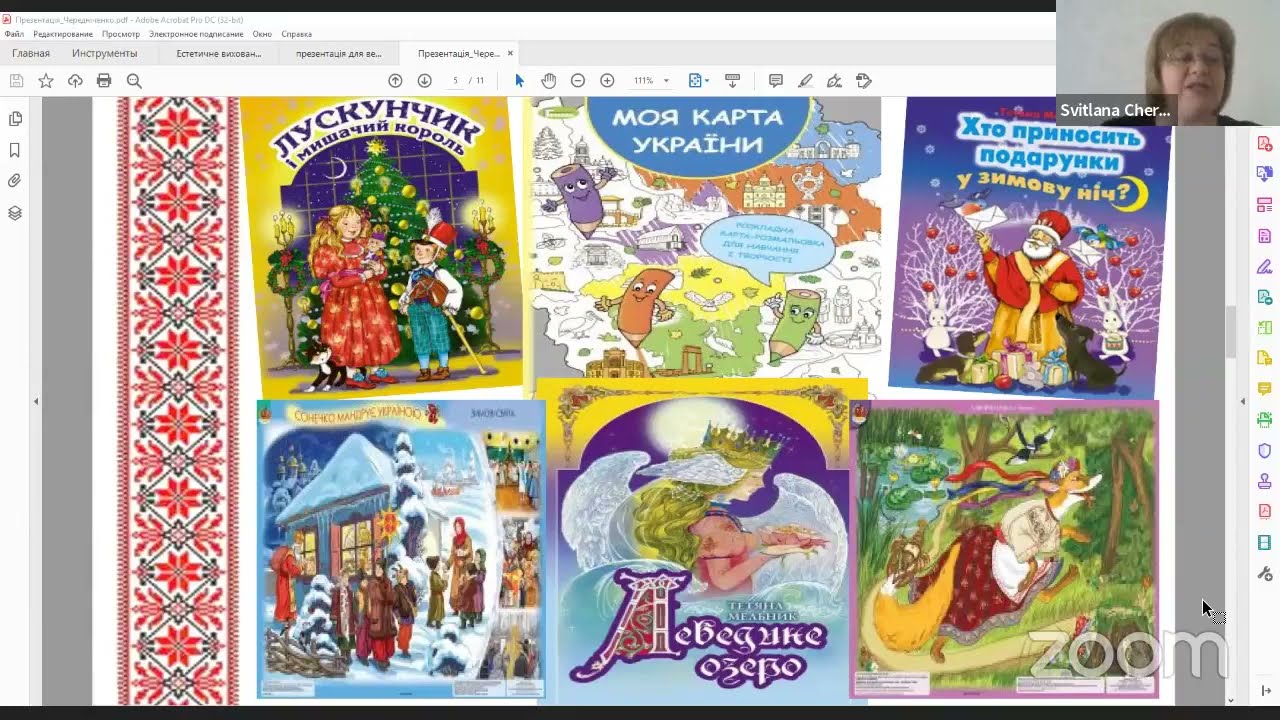Open the Compare Files tool
1280x720 pixels.
coord(1265,328)
